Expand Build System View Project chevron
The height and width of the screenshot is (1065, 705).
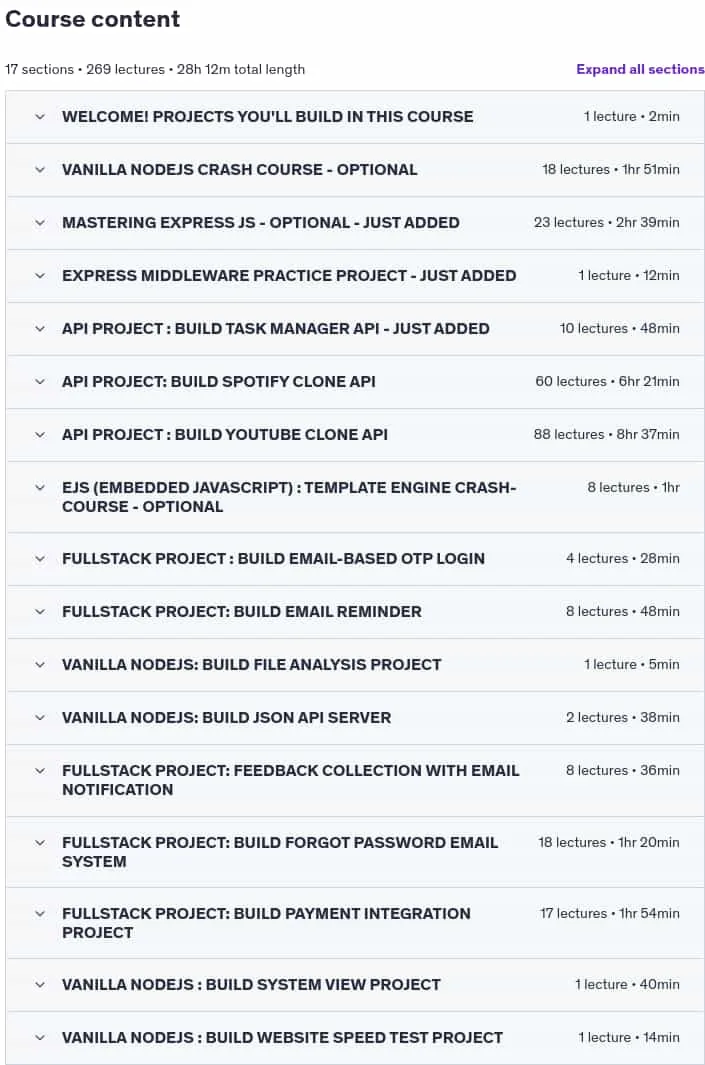click(x=40, y=985)
